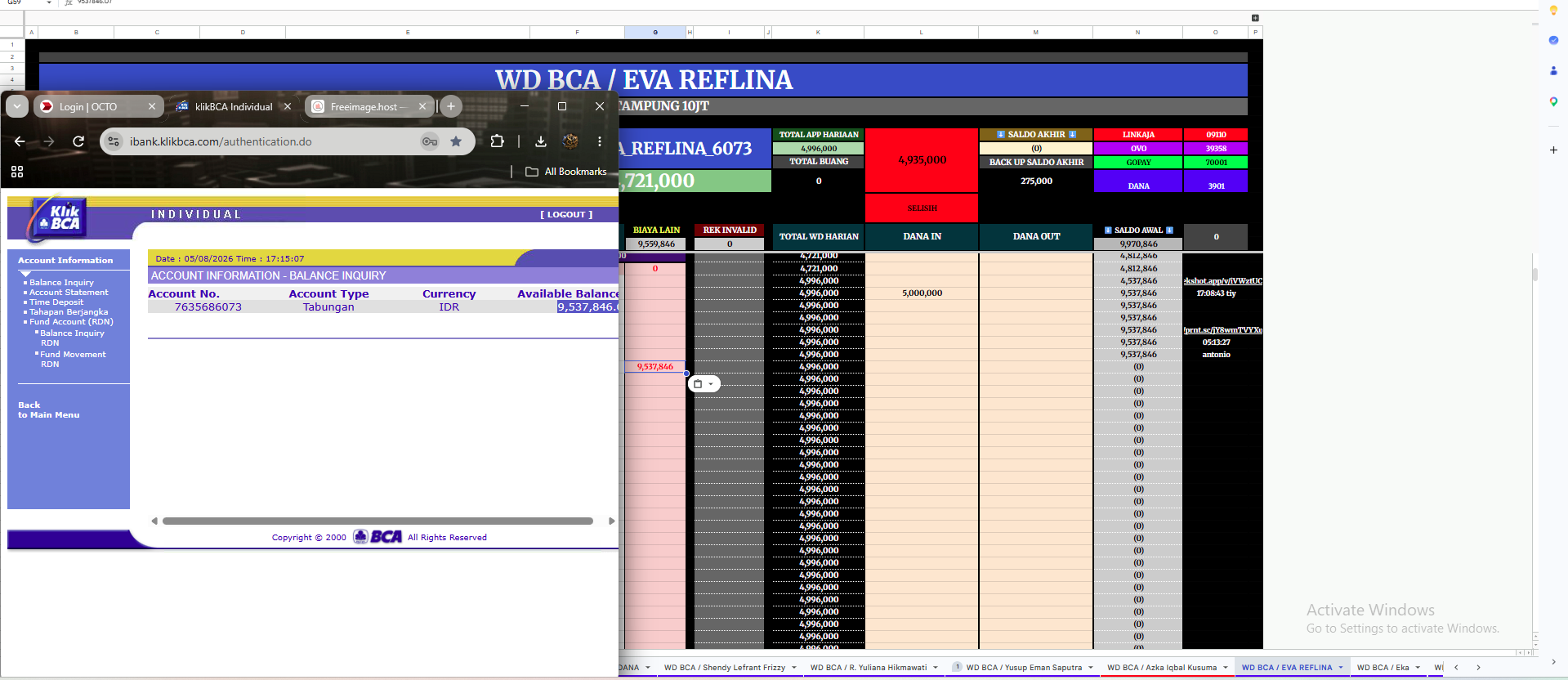Reload the klikBCA page

tap(78, 141)
